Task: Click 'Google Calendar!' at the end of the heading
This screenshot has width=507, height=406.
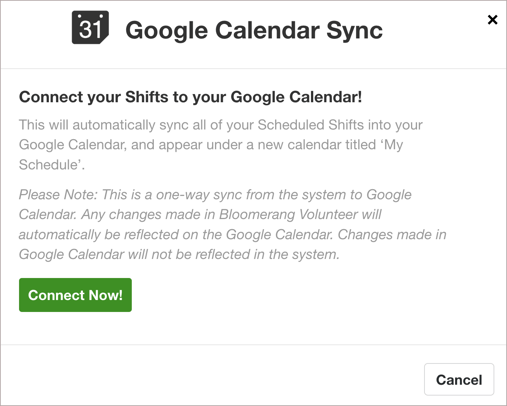Action: 296,97
